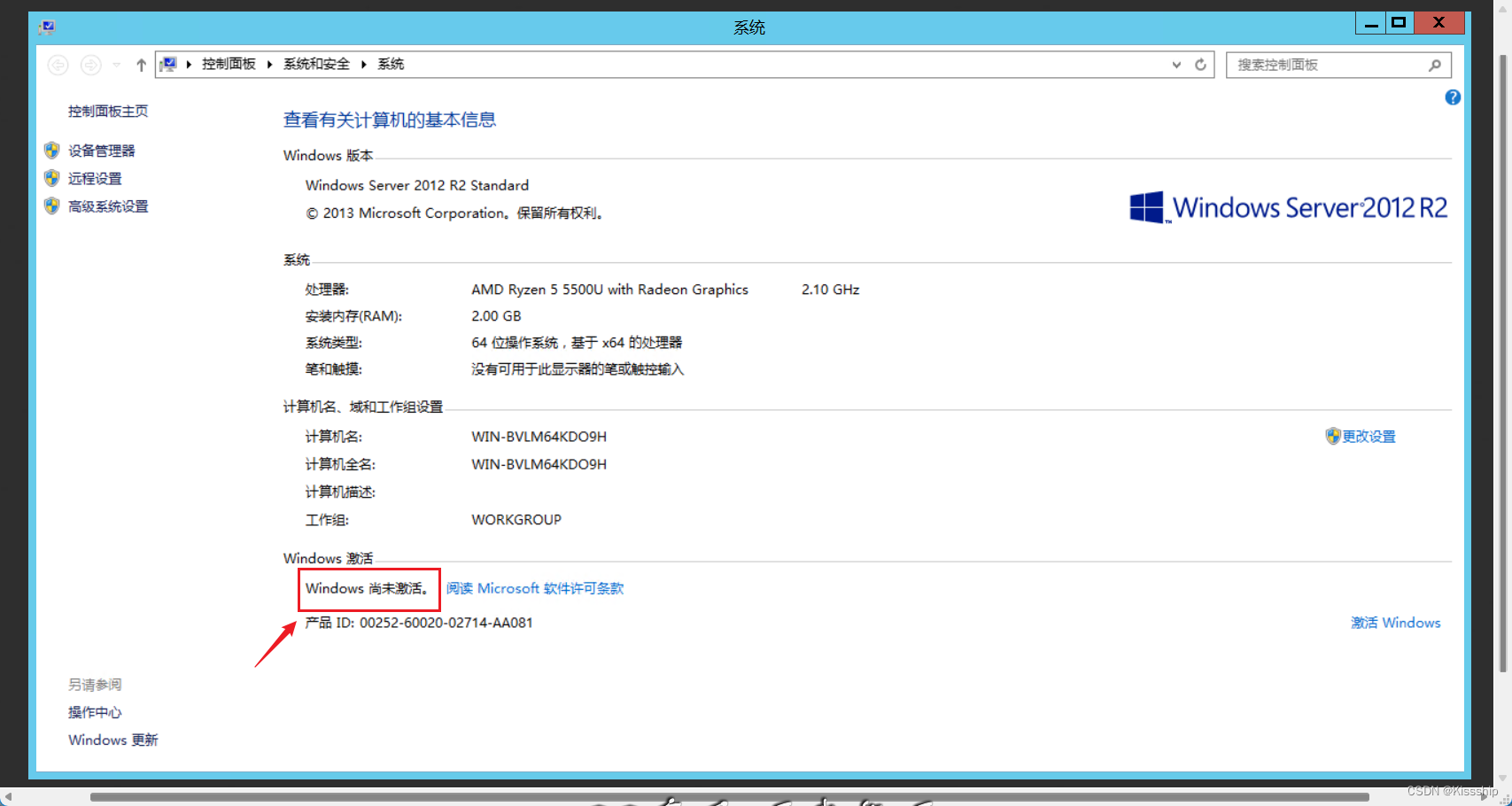Open 高级系统设置 link
1512x806 pixels.
tap(108, 206)
